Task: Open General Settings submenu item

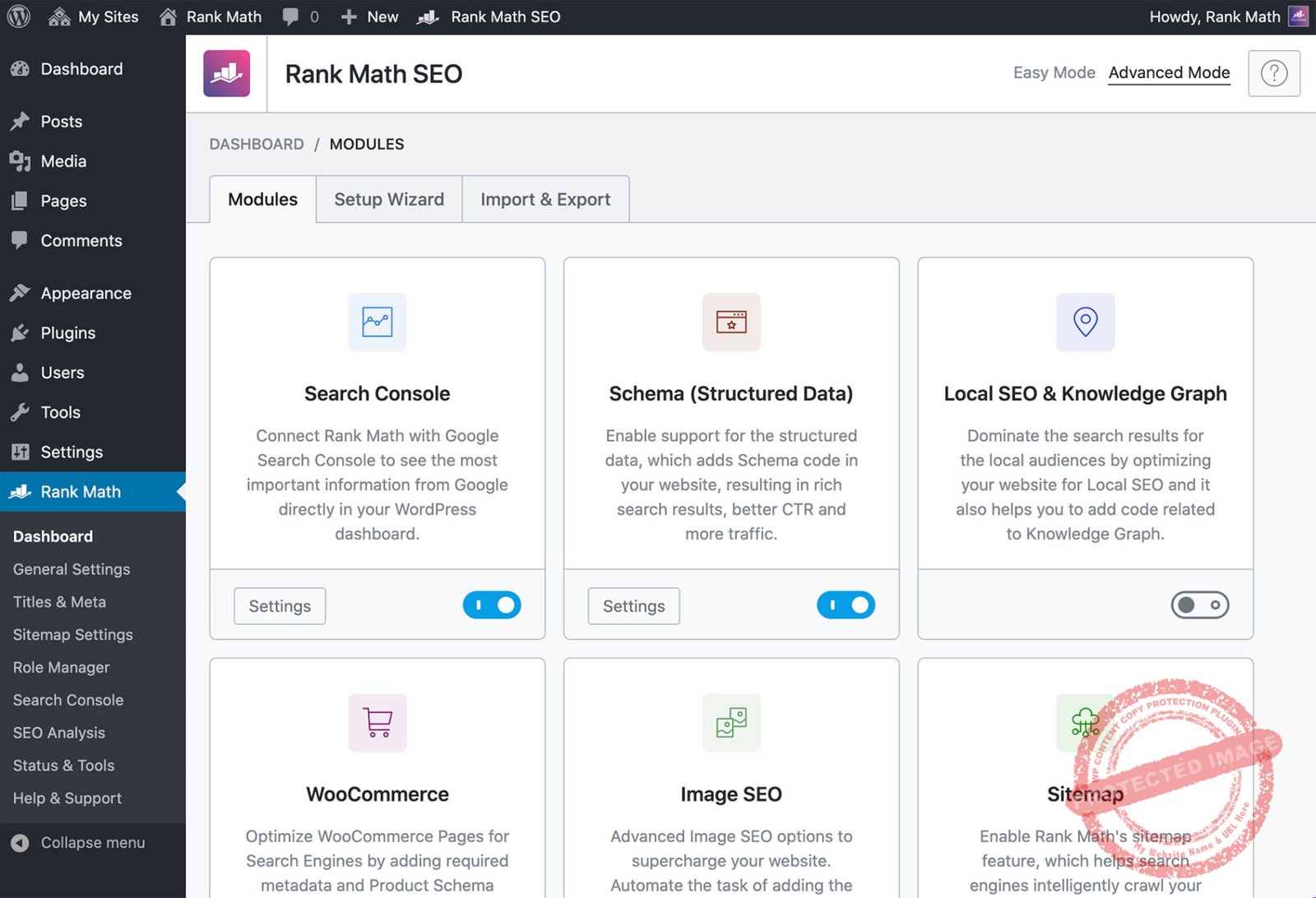Action: click(x=72, y=569)
